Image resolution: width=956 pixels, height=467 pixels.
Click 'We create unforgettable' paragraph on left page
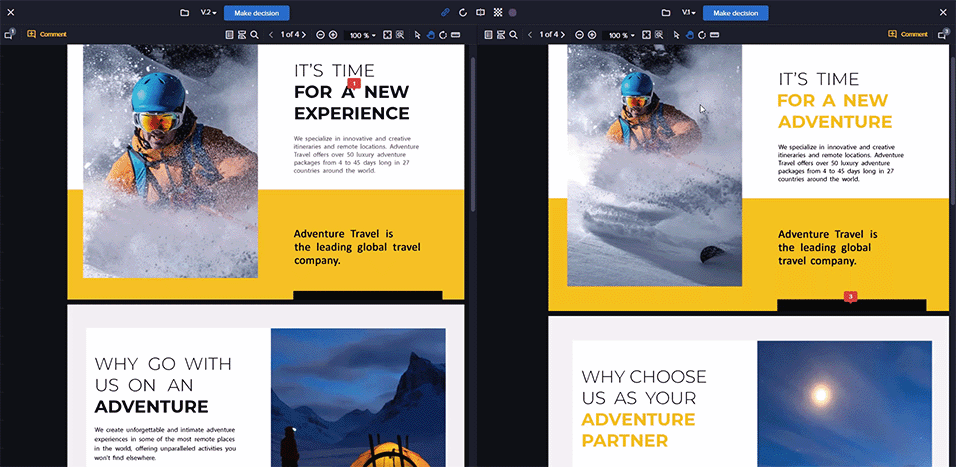coord(165,444)
